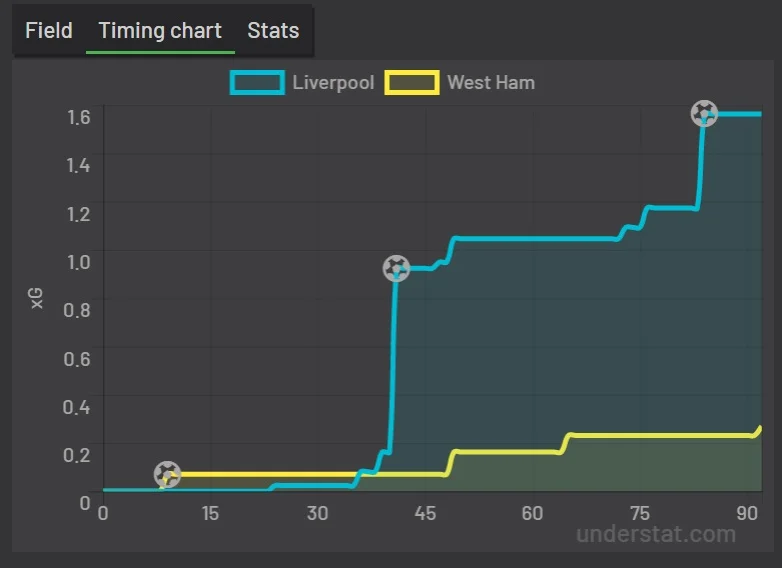
Task: Click the understat.com watermark link
Action: point(656,534)
